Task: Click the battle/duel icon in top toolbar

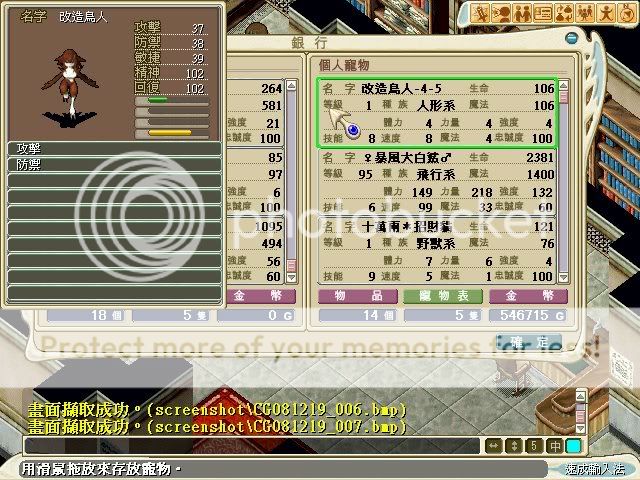Action: (481, 13)
